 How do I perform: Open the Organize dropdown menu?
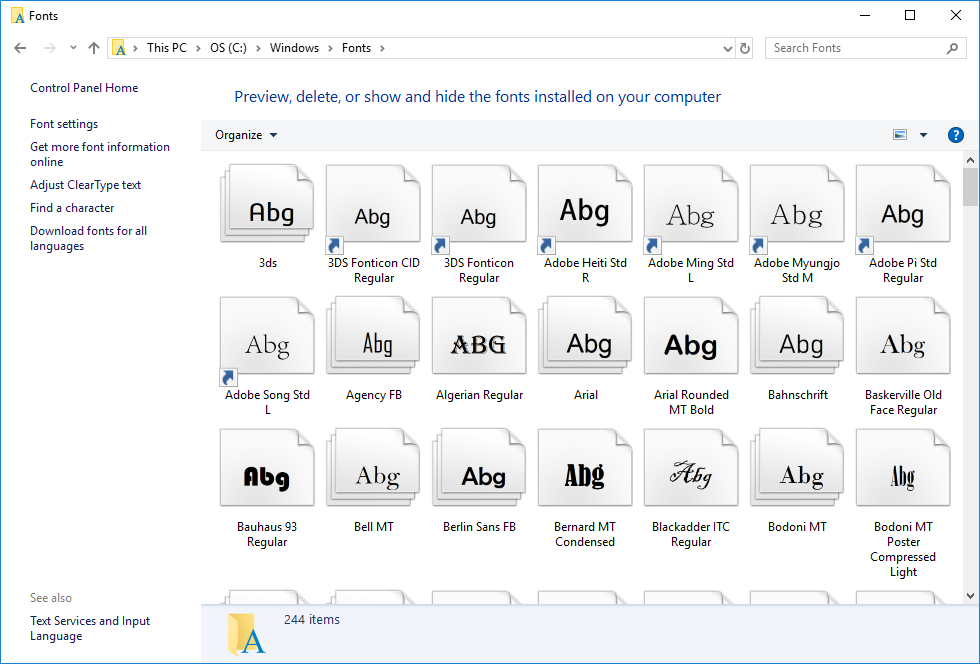tap(246, 135)
